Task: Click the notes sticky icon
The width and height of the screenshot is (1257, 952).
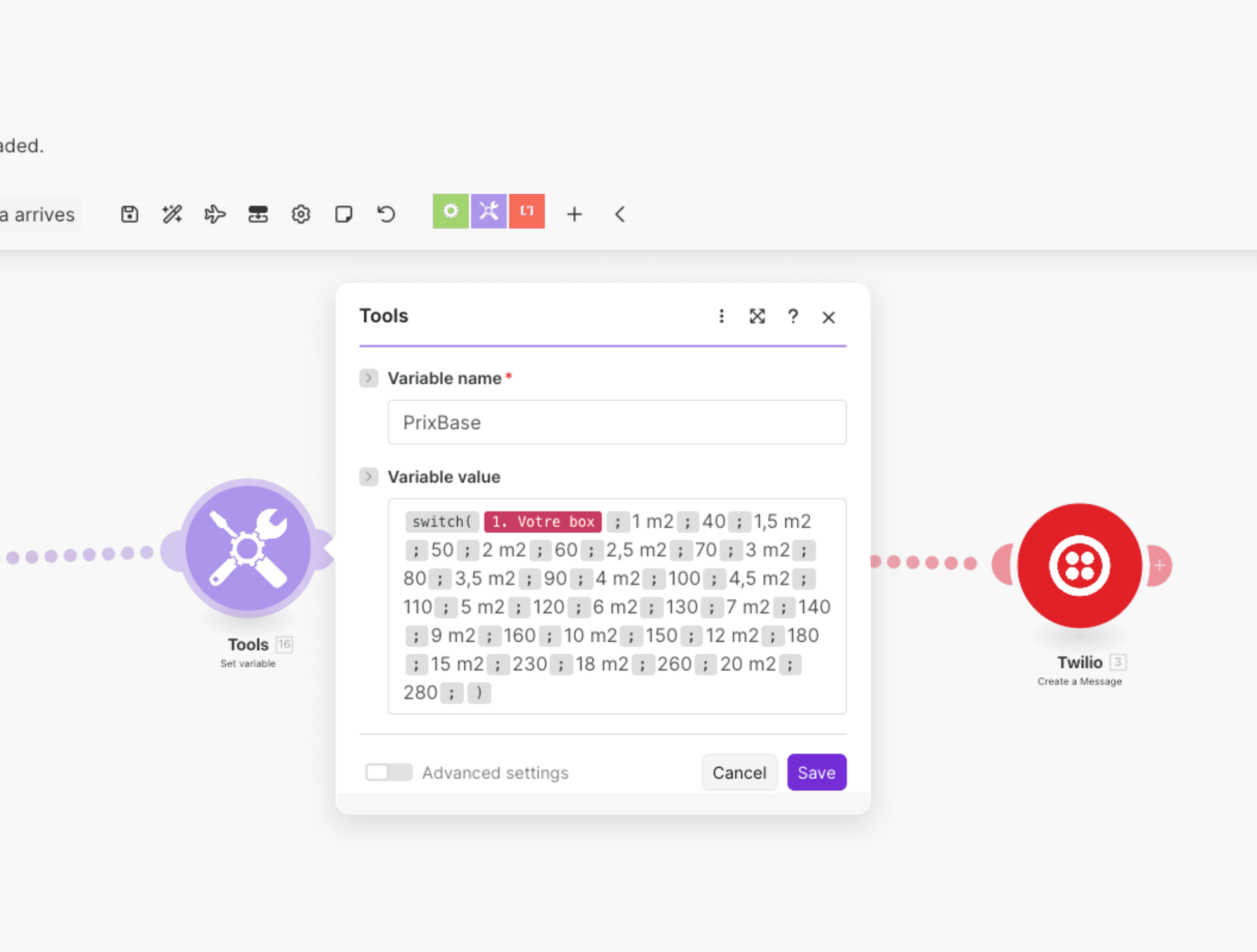Action: pyautogui.click(x=343, y=214)
